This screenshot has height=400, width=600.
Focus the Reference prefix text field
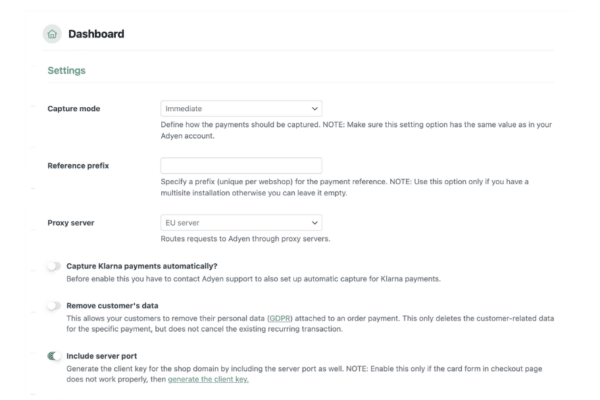(241, 165)
